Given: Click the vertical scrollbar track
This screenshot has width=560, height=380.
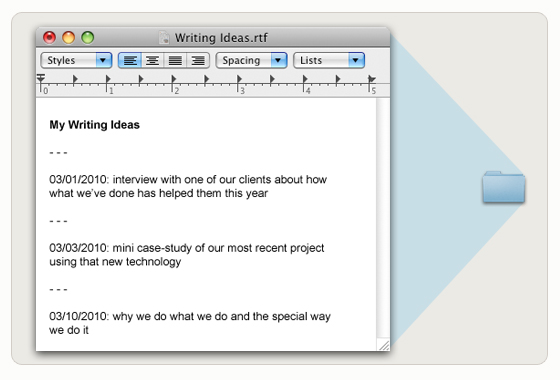Looking at the screenshot, I should point(383,218).
